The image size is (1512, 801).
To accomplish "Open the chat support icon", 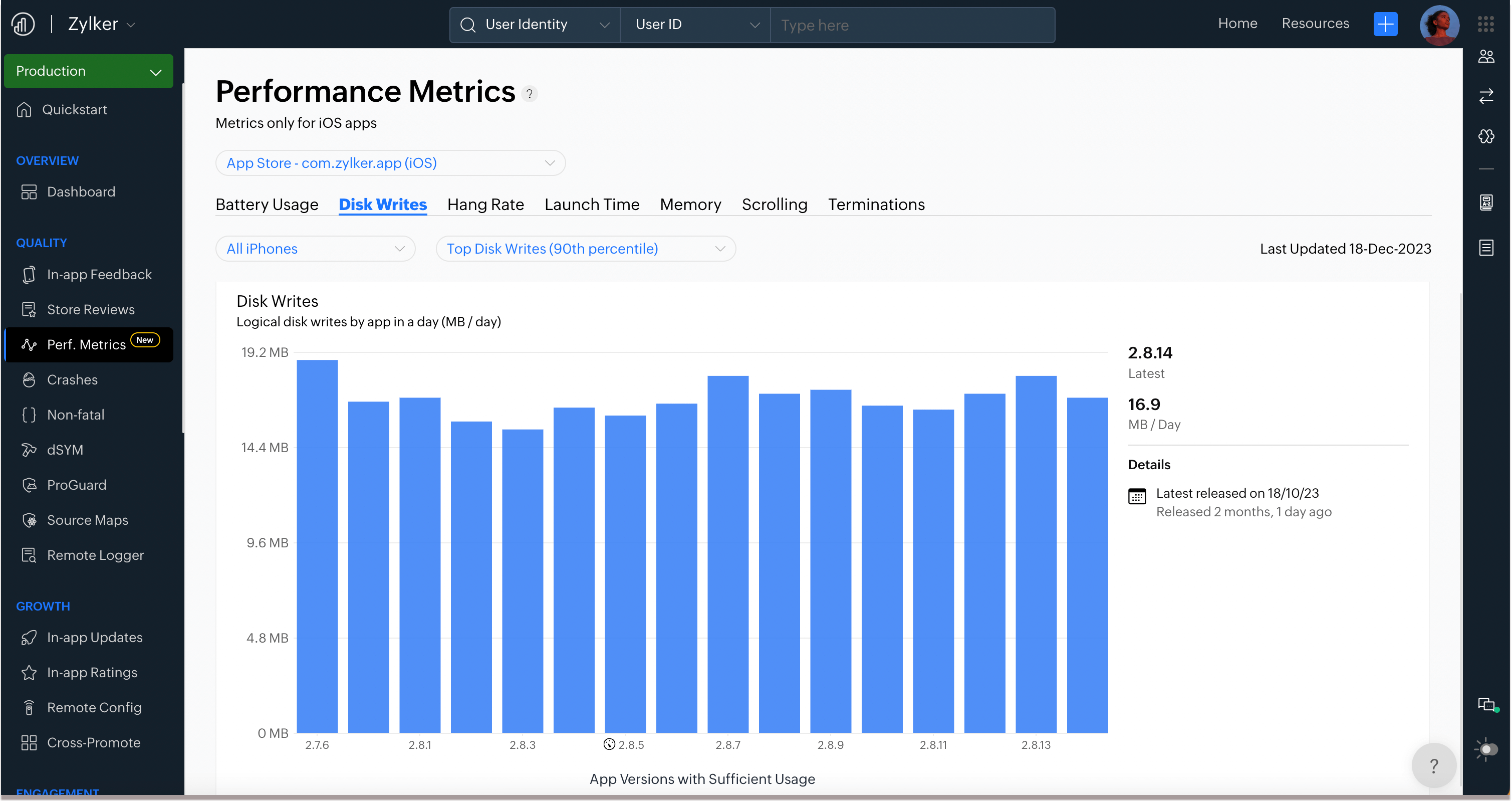I will pos(1485,704).
